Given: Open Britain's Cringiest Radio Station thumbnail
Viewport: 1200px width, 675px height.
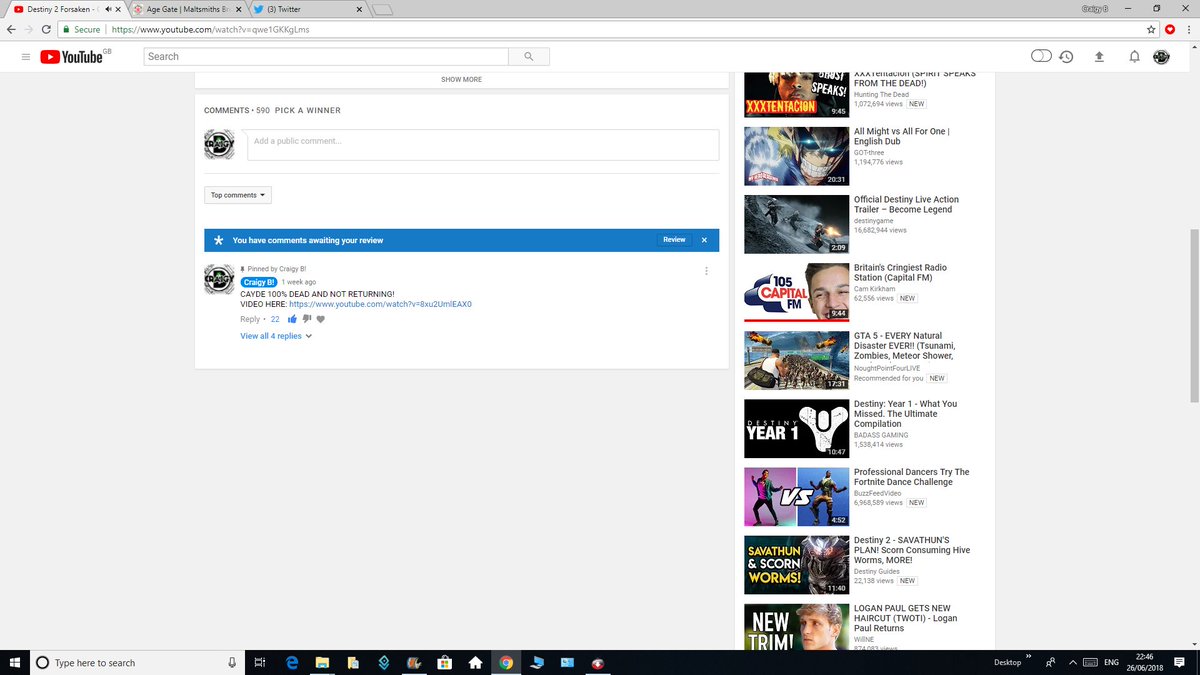Looking at the screenshot, I should (x=797, y=292).
